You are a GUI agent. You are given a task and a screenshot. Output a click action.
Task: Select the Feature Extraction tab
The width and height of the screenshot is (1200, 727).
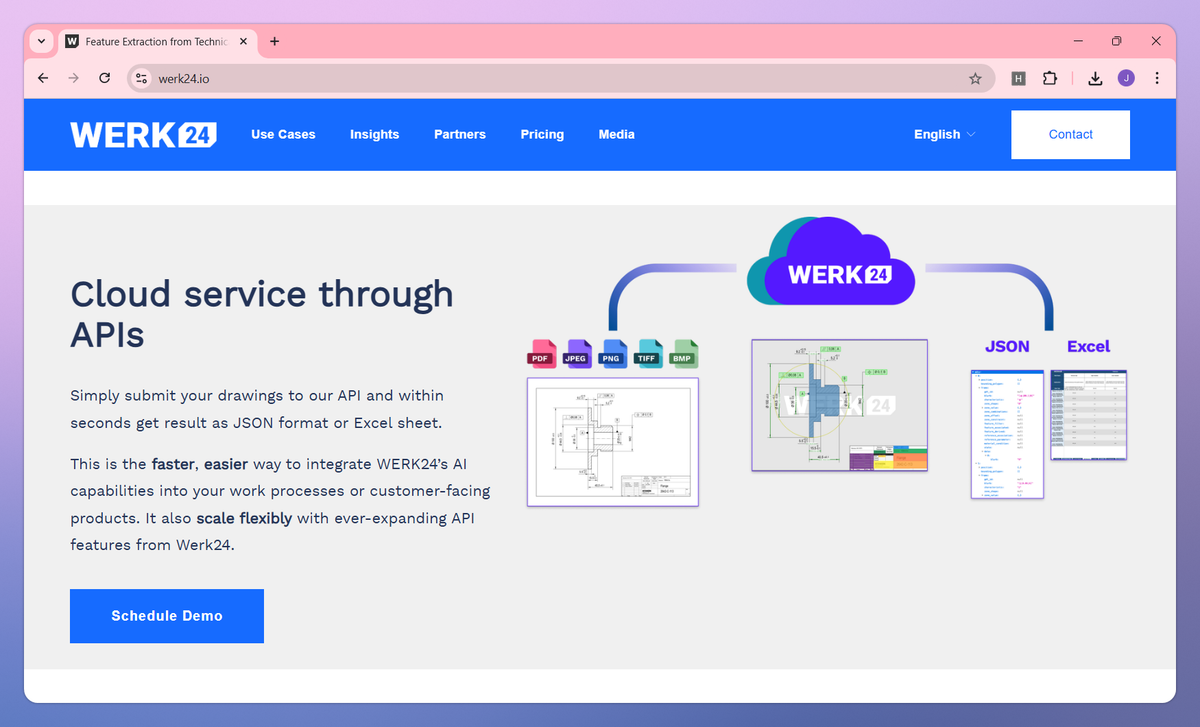pyautogui.click(x=155, y=41)
